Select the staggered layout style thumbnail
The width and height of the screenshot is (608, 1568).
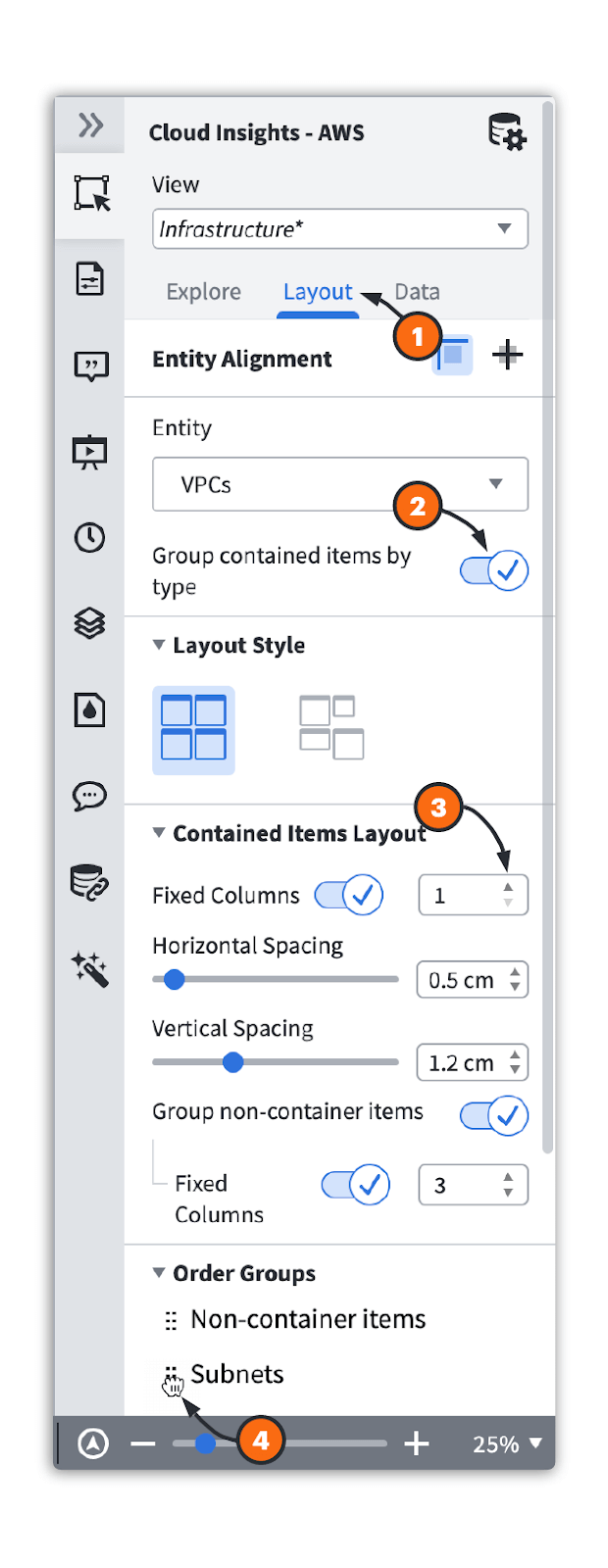(x=331, y=728)
